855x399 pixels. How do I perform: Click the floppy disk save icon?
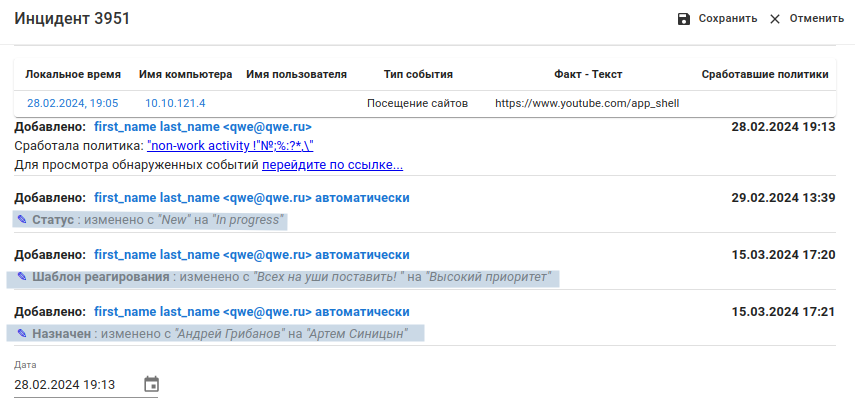pyautogui.click(x=684, y=19)
